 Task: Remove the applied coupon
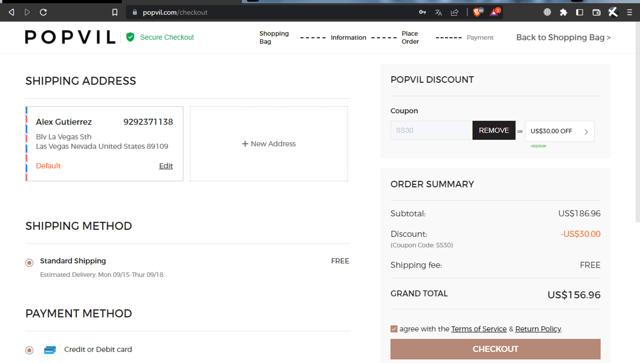494,130
